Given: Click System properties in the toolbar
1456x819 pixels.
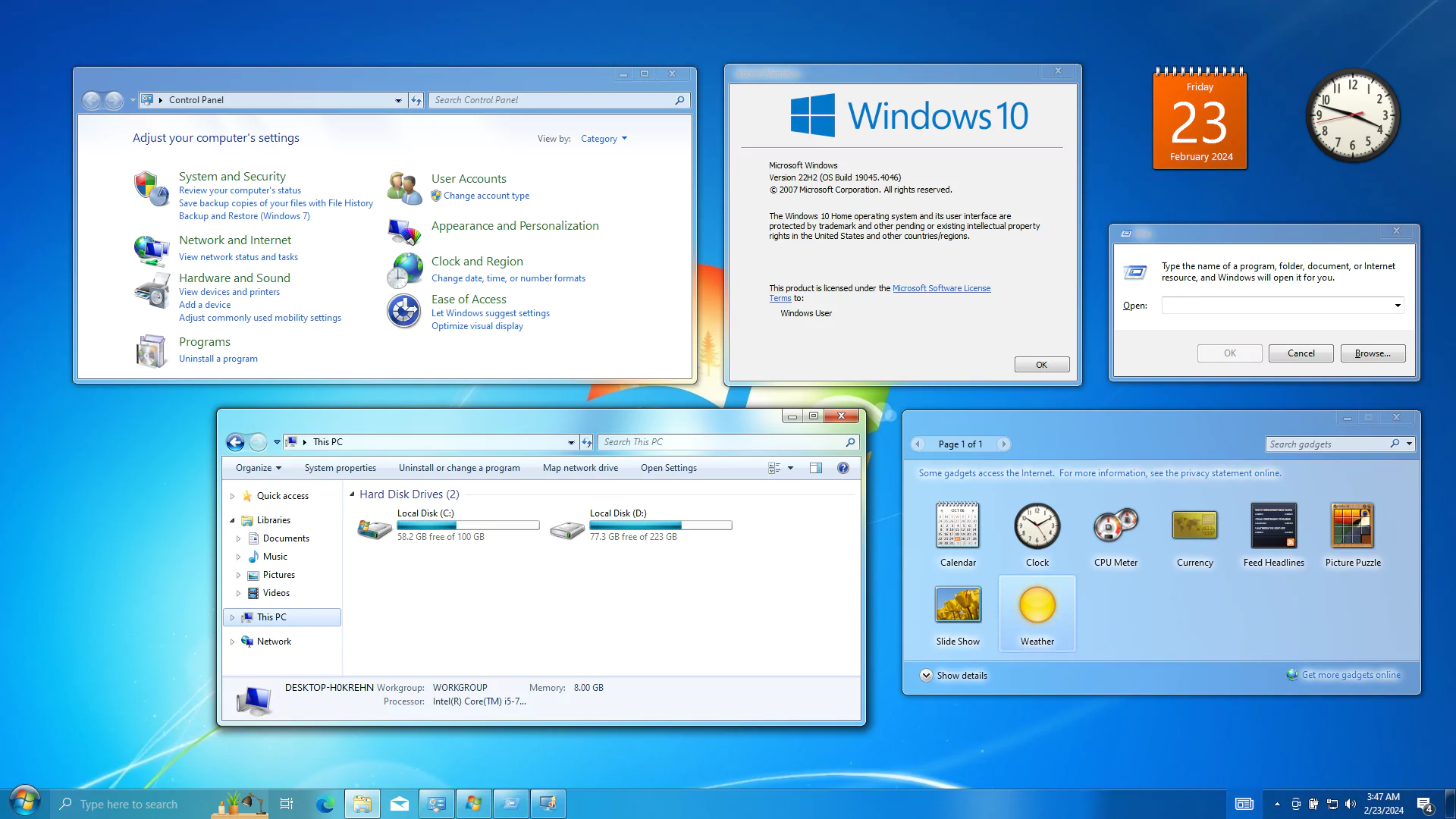Looking at the screenshot, I should (x=340, y=468).
